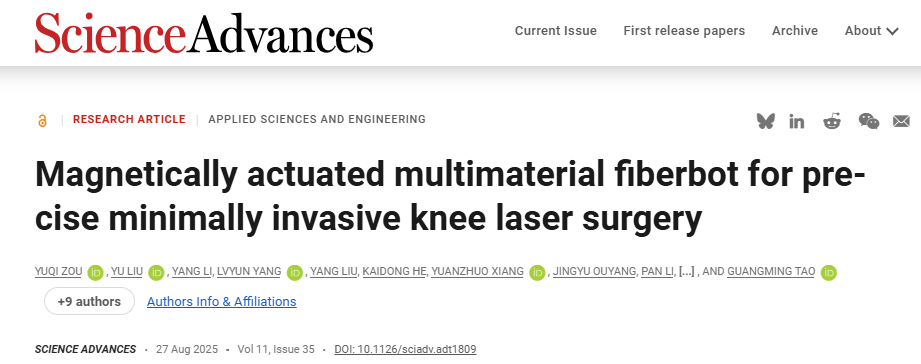The image size is (921, 364).
Task: Go to First release papers
Action: coord(684,31)
